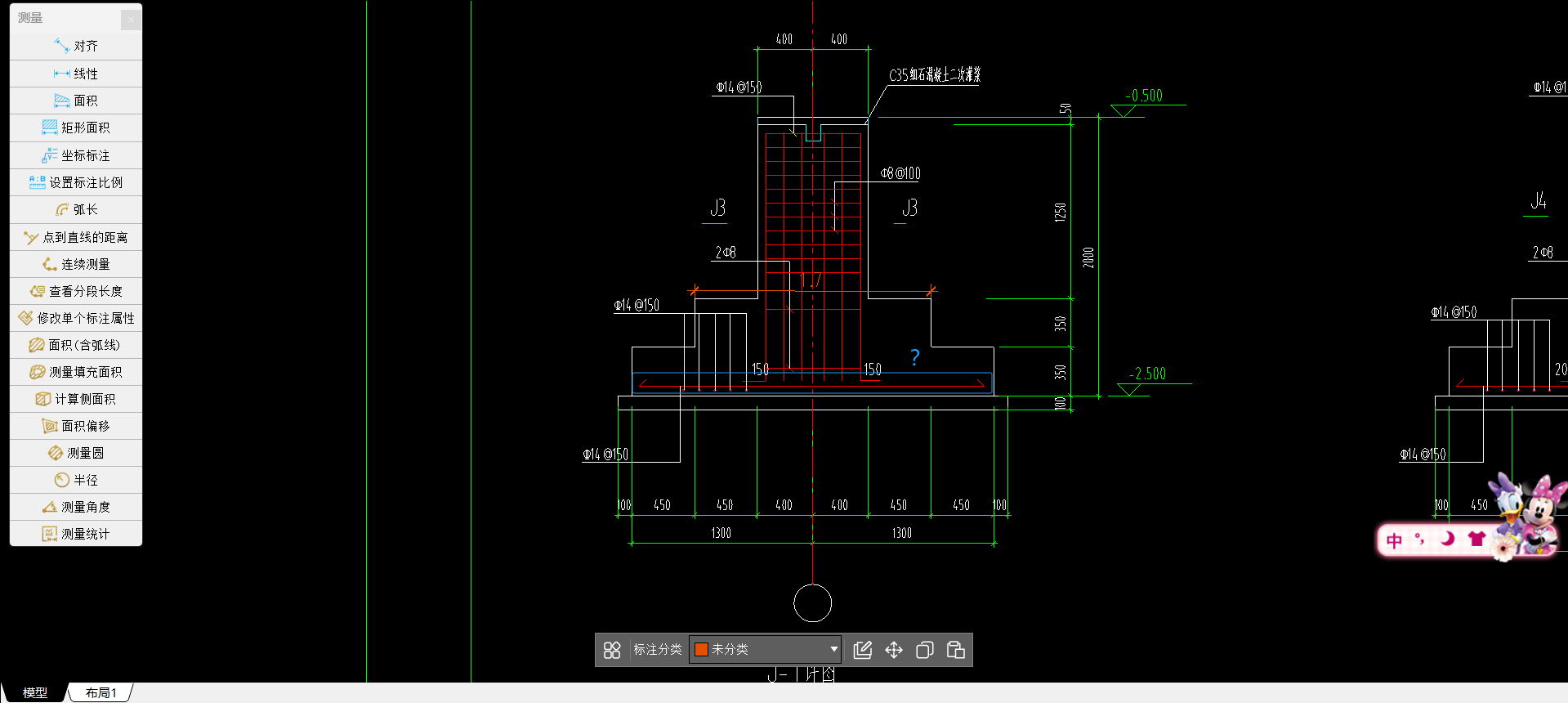Switch to the 模型 model tab
Viewport: 1568px width, 703px height.
point(34,692)
